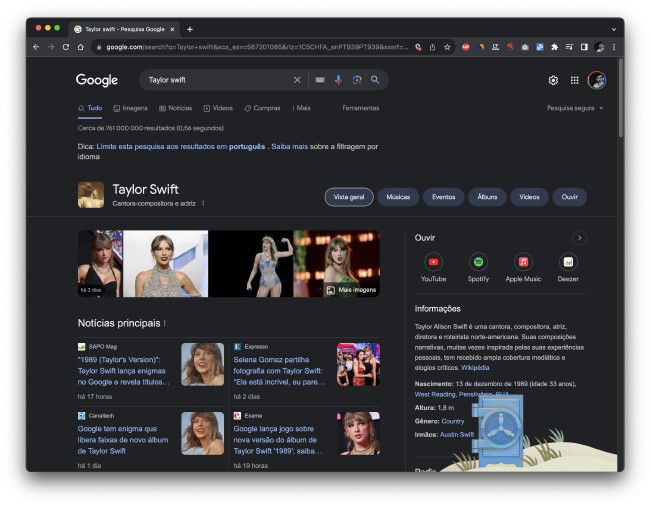Open the Google account avatar
The height and width of the screenshot is (506, 650).
(597, 80)
